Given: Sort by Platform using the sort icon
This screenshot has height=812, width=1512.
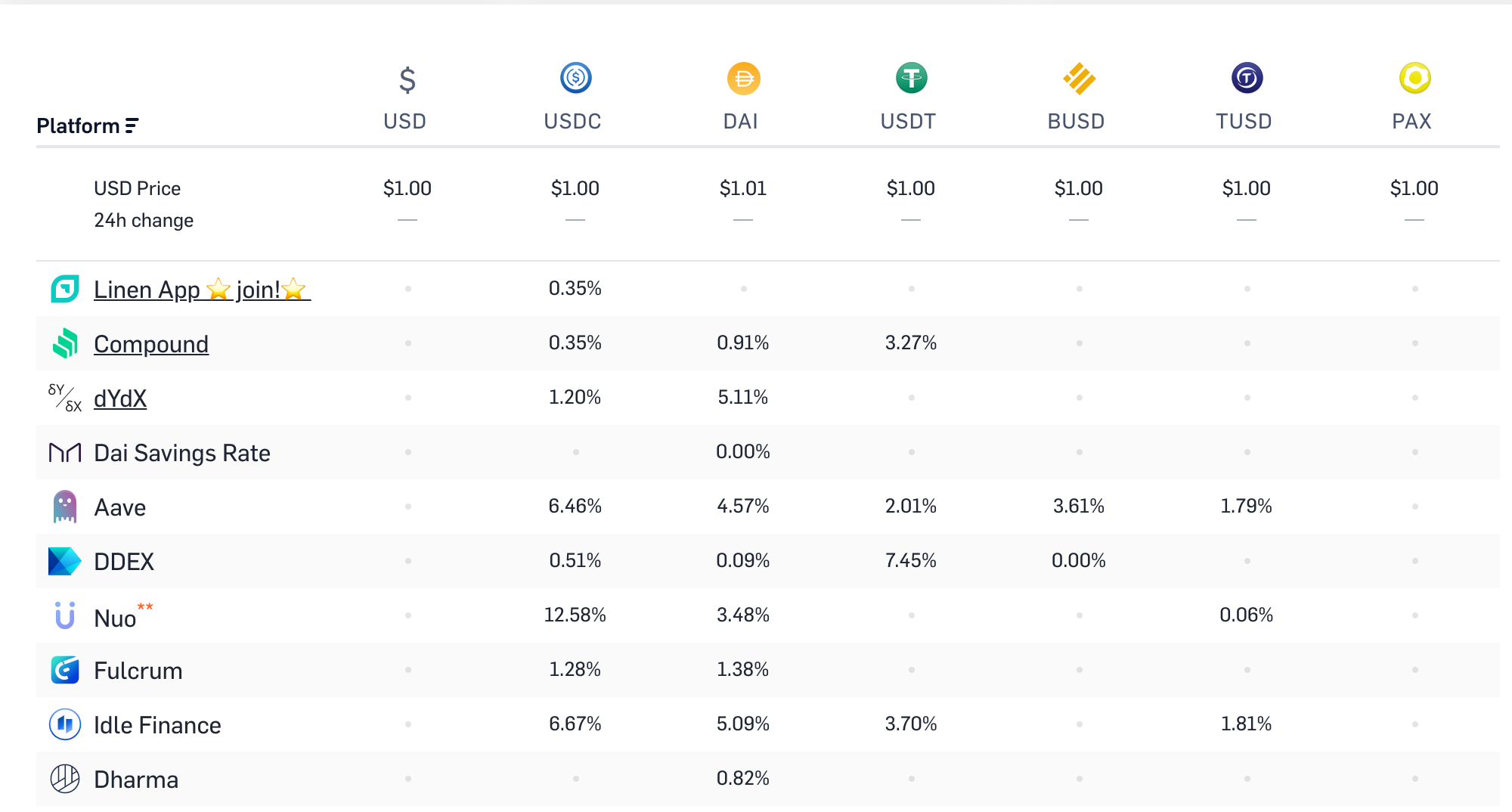Looking at the screenshot, I should click(132, 126).
